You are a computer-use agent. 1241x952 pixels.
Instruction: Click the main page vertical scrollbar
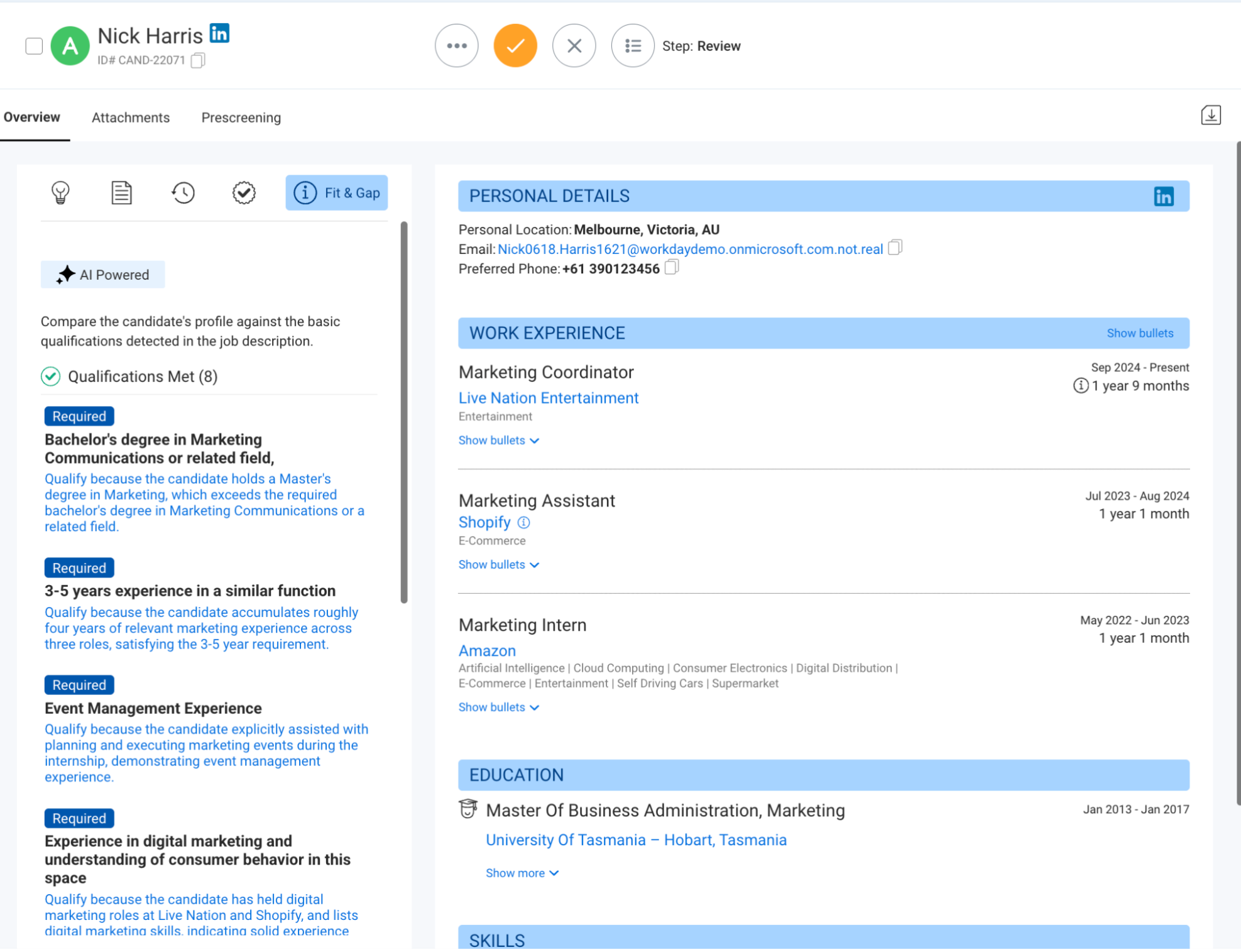1238,473
